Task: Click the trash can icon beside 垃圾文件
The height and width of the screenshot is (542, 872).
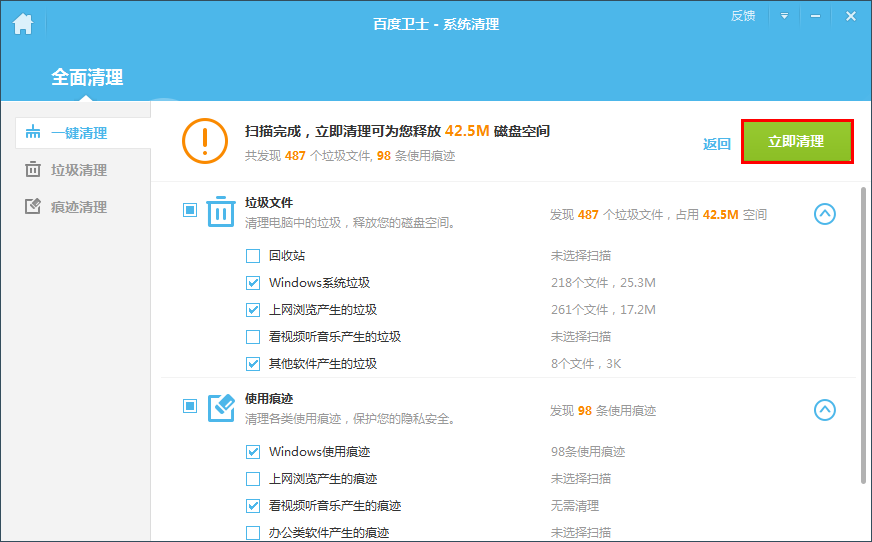Action: tap(221, 211)
